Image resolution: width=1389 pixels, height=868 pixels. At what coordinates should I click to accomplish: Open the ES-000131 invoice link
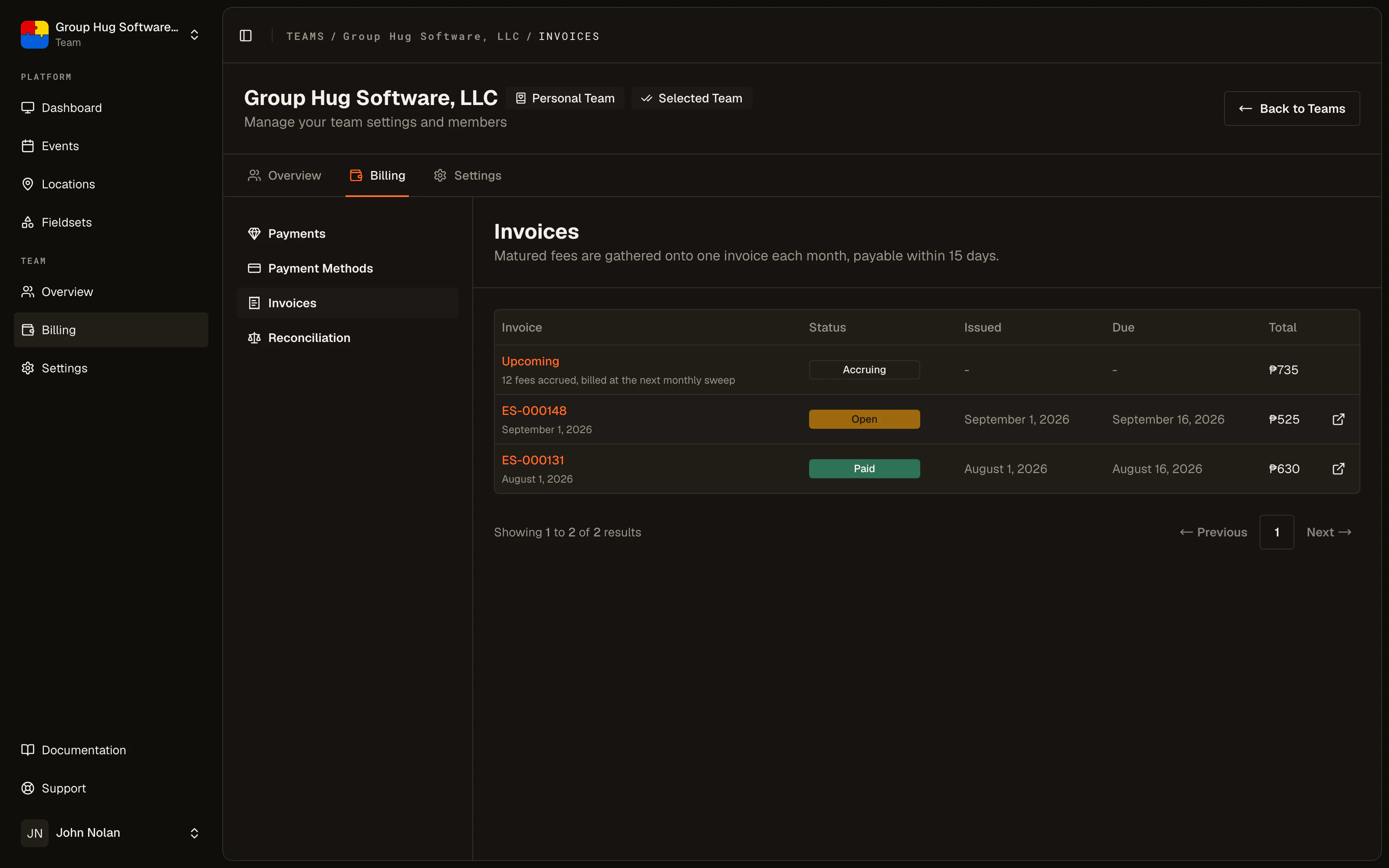pos(533,460)
